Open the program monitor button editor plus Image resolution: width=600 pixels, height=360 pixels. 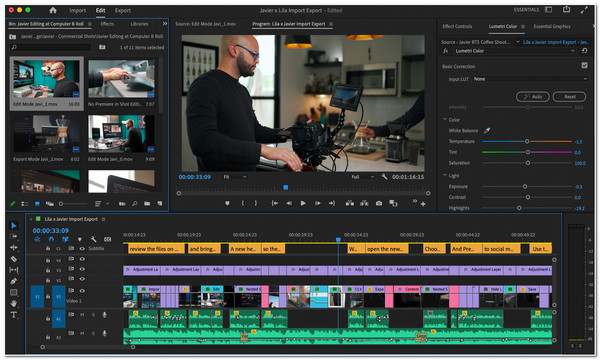tap(423, 204)
